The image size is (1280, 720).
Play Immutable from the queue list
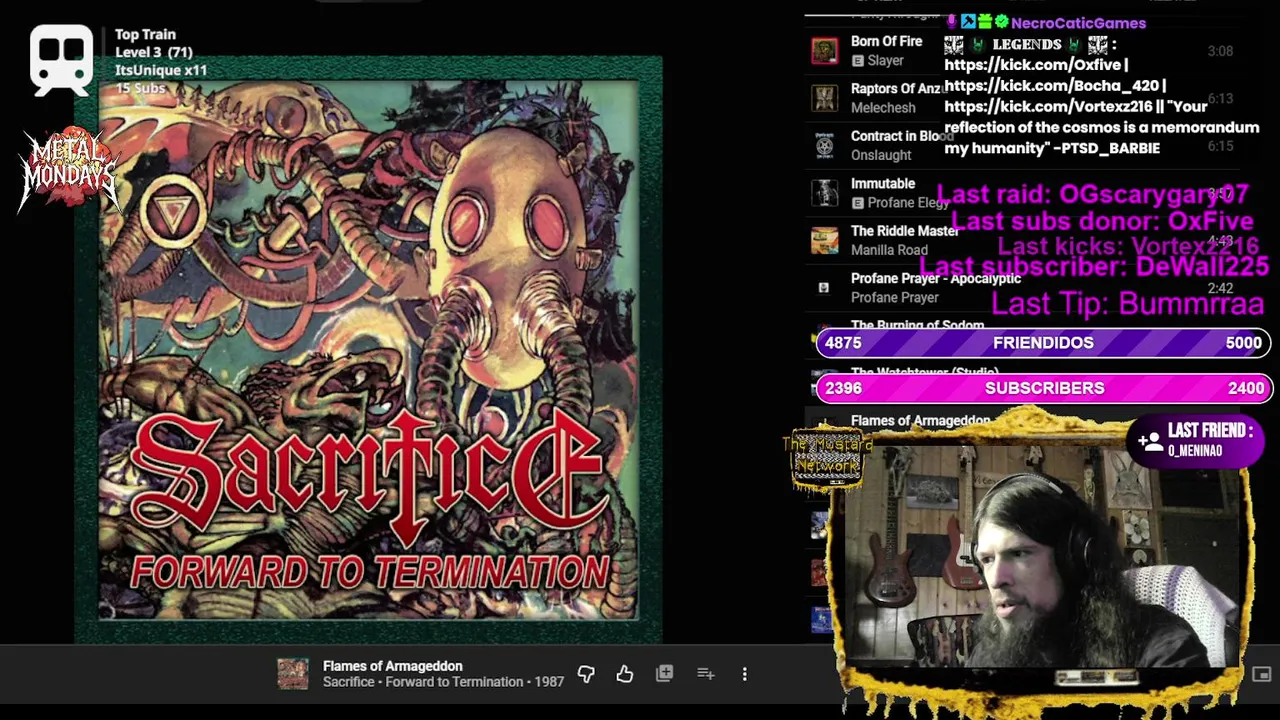883,183
